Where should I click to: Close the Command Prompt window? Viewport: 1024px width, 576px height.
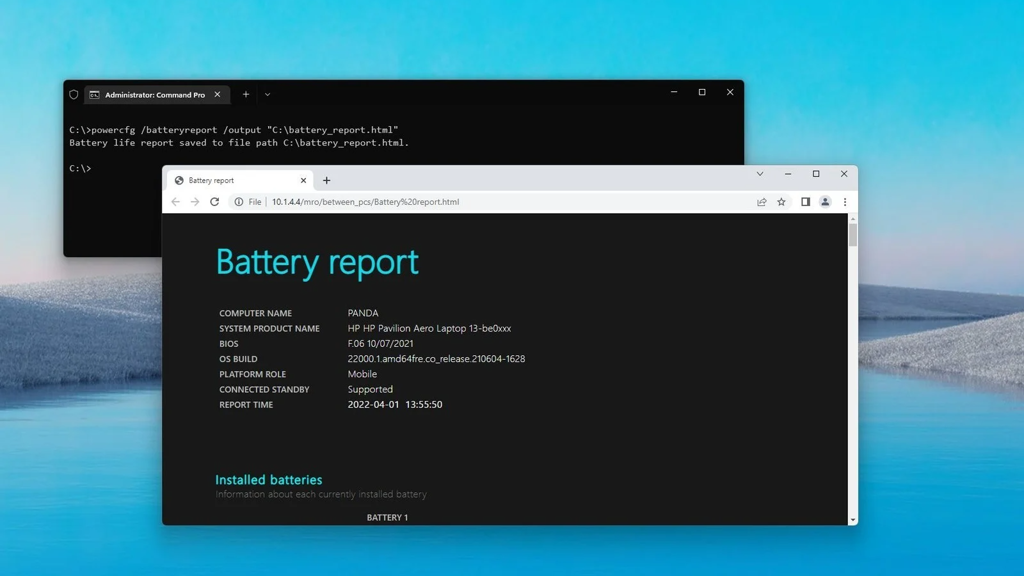pyautogui.click(x=730, y=92)
